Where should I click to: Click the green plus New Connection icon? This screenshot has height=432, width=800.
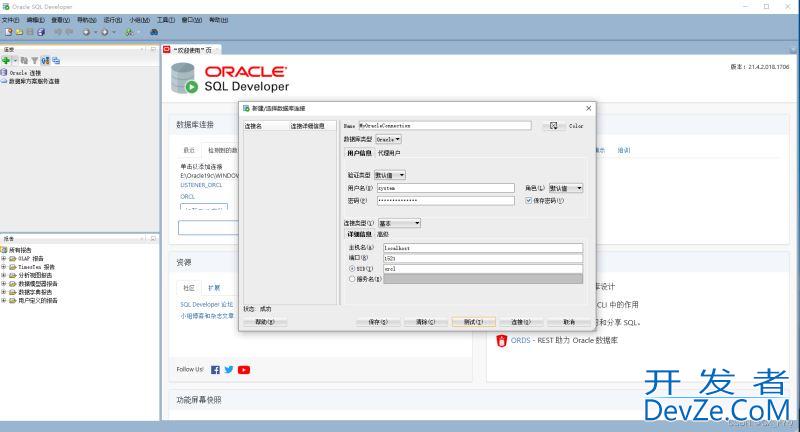[x=6, y=60]
